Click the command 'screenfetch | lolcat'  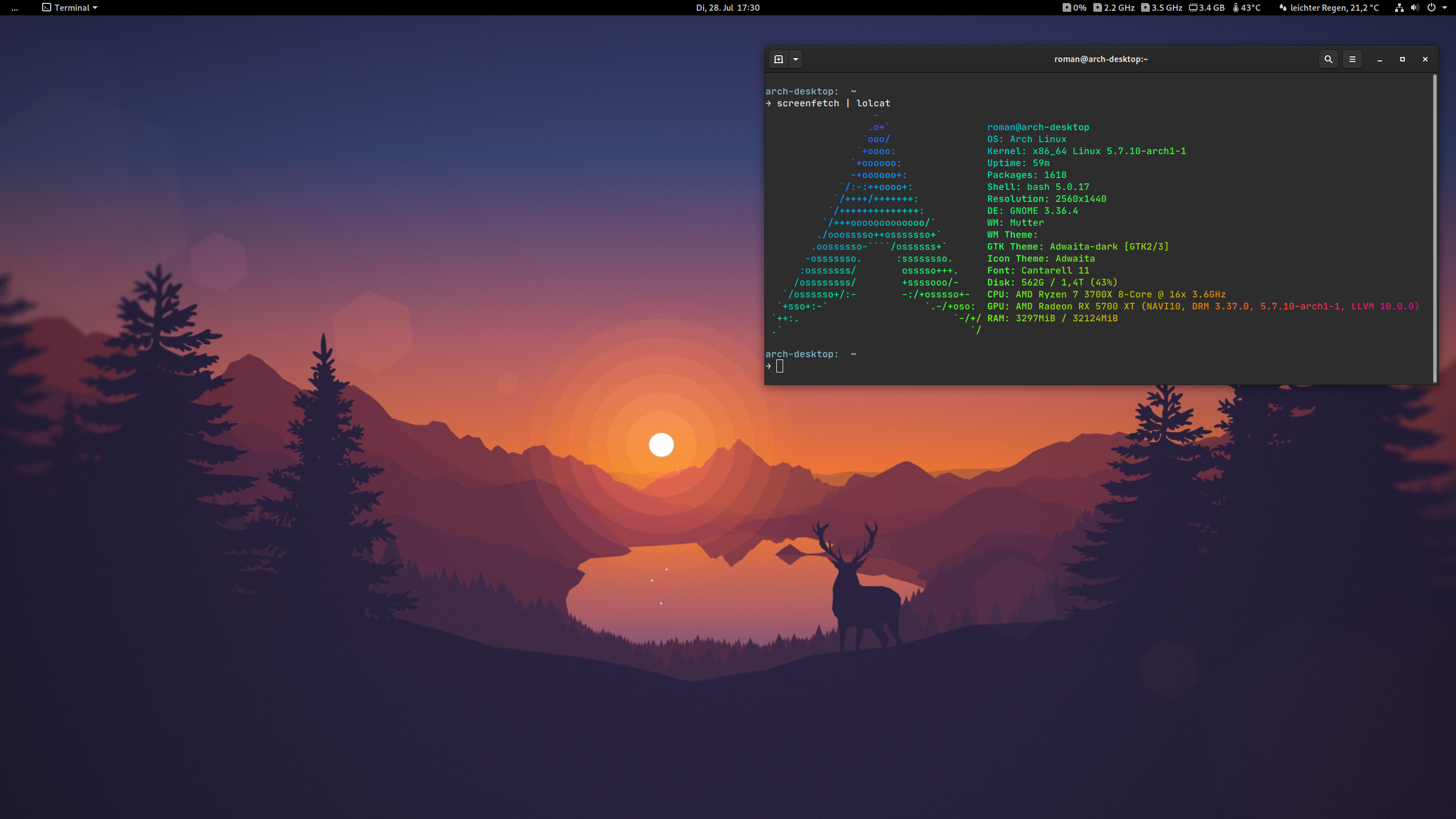[833, 103]
